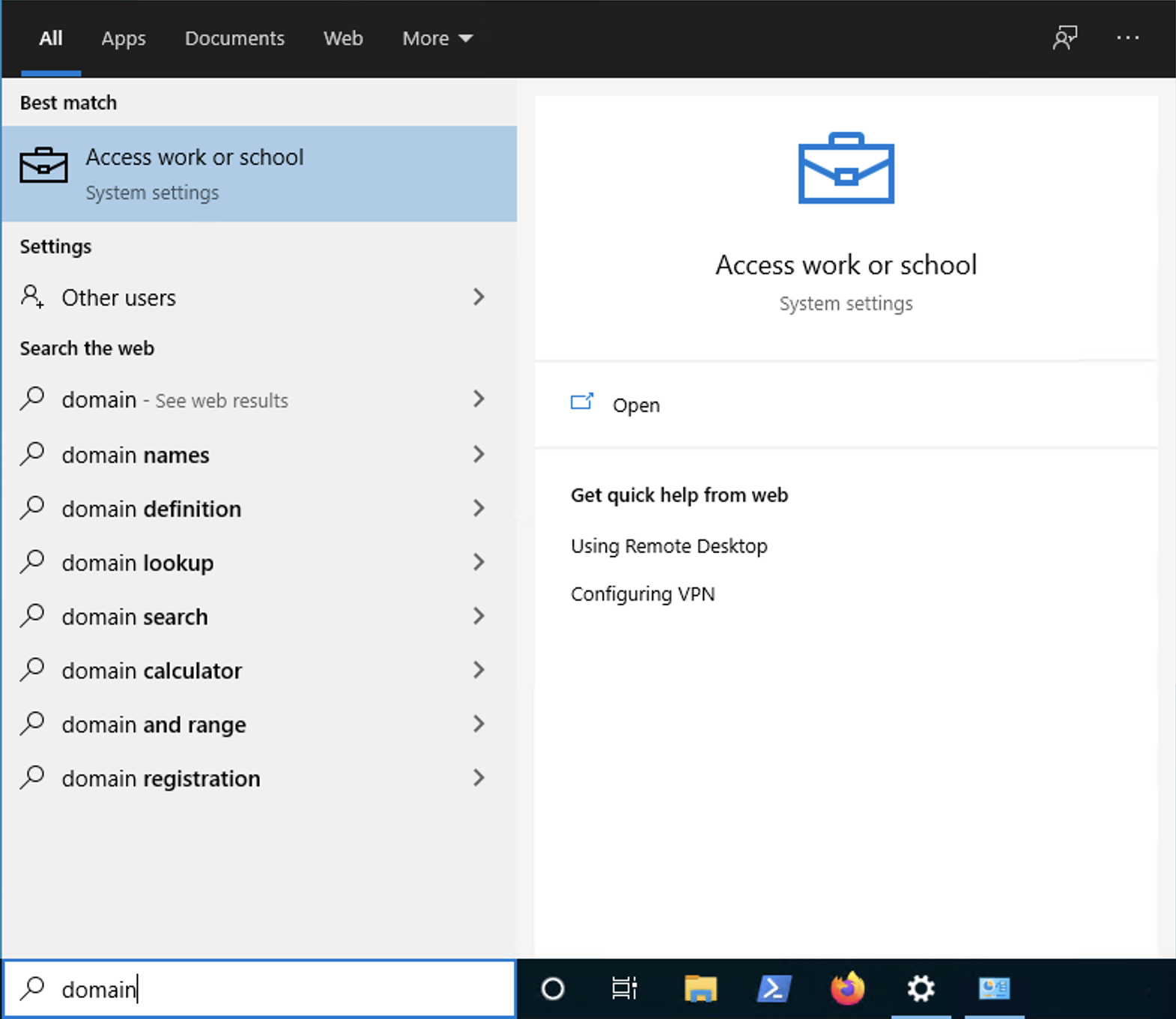Screen dimensions: 1176x1019
Task: Click Open in the preview pane
Action: click(636, 405)
